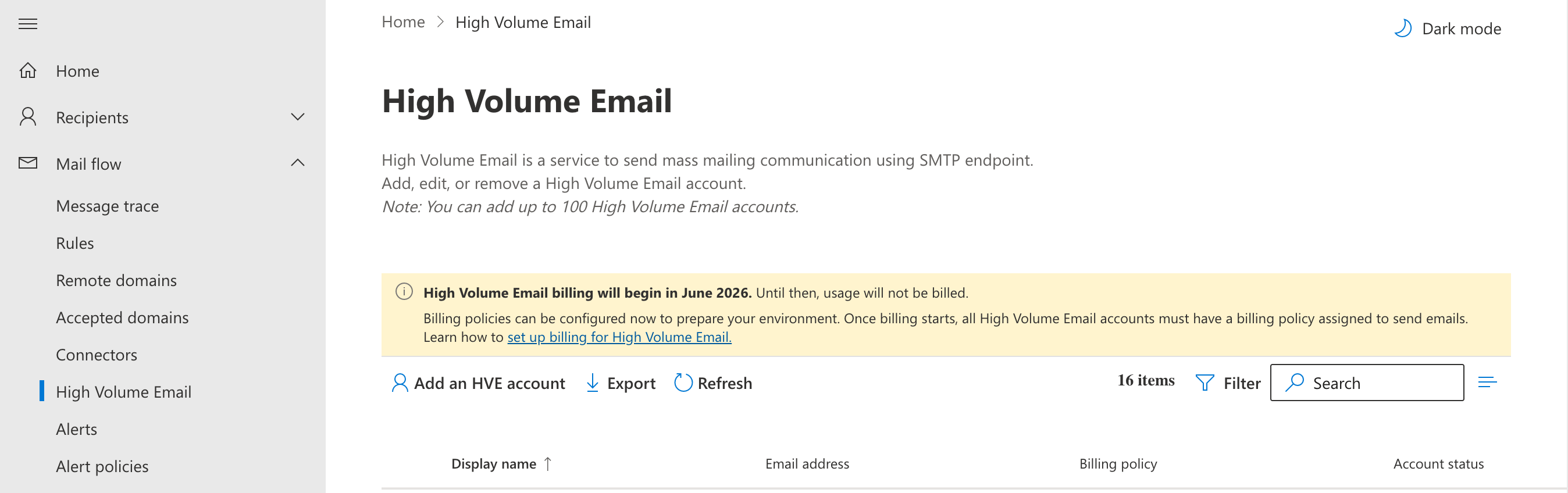Select Connectors in the Mail flow menu
1568x493 pixels.
pos(96,355)
